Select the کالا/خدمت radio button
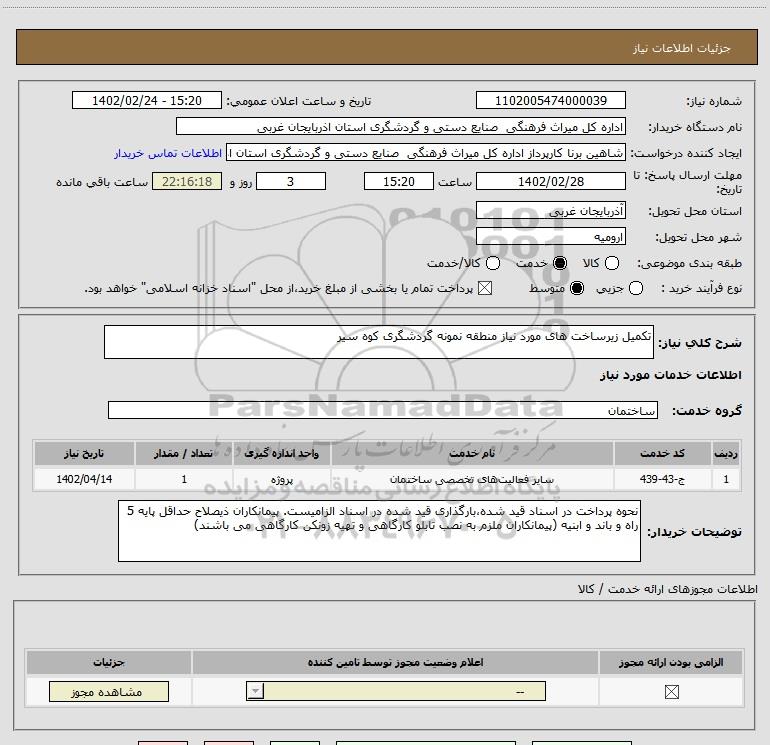 (493, 263)
